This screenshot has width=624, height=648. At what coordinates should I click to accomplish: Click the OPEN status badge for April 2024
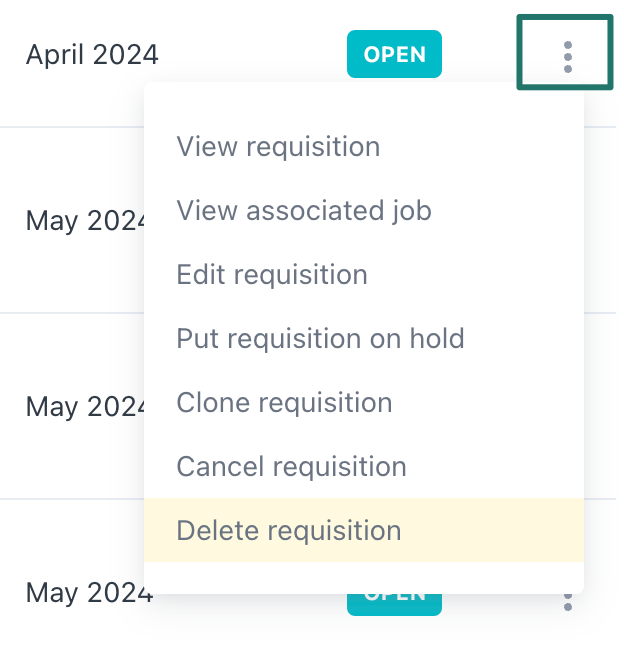click(x=395, y=55)
